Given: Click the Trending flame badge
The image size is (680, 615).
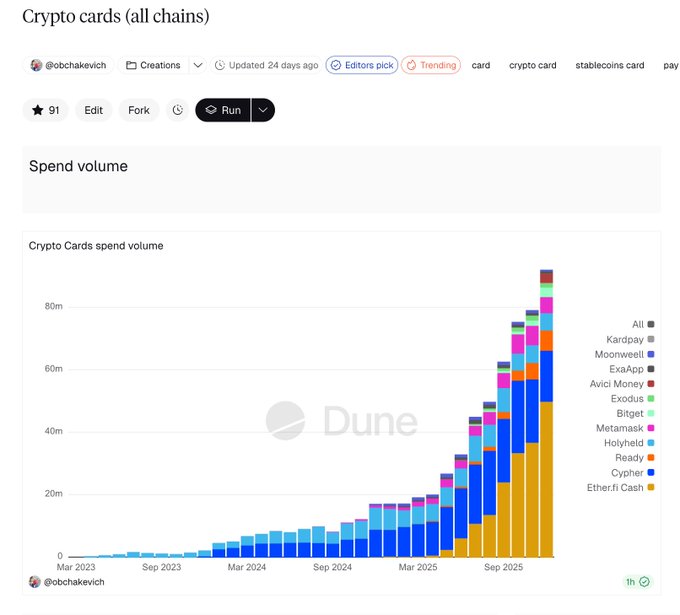Looking at the screenshot, I should 431,65.
